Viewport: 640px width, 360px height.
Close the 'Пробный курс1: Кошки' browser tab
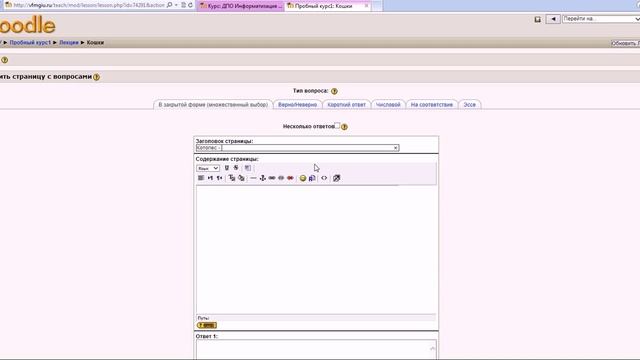[x=366, y=6]
